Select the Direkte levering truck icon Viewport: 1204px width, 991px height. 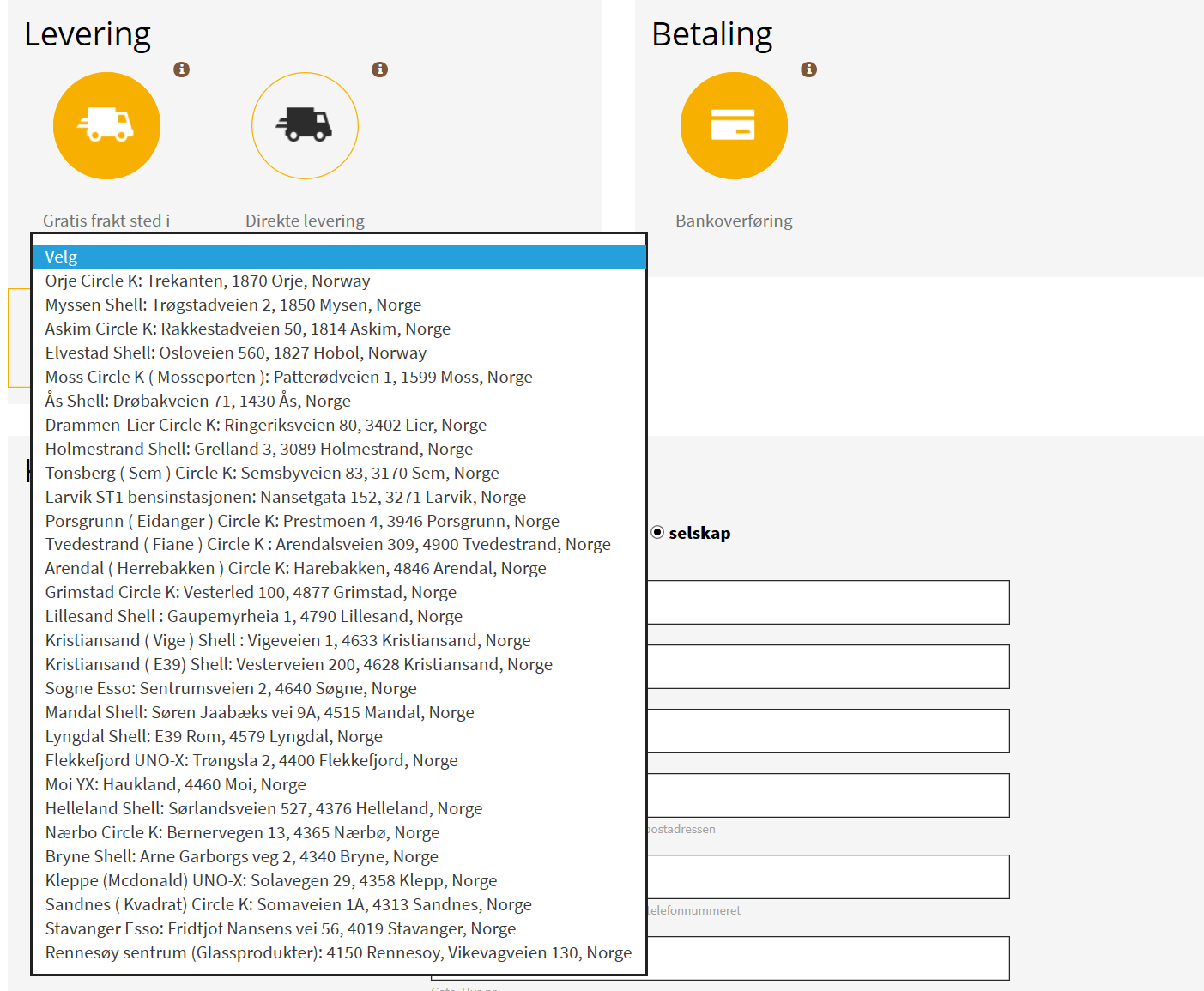tap(305, 125)
